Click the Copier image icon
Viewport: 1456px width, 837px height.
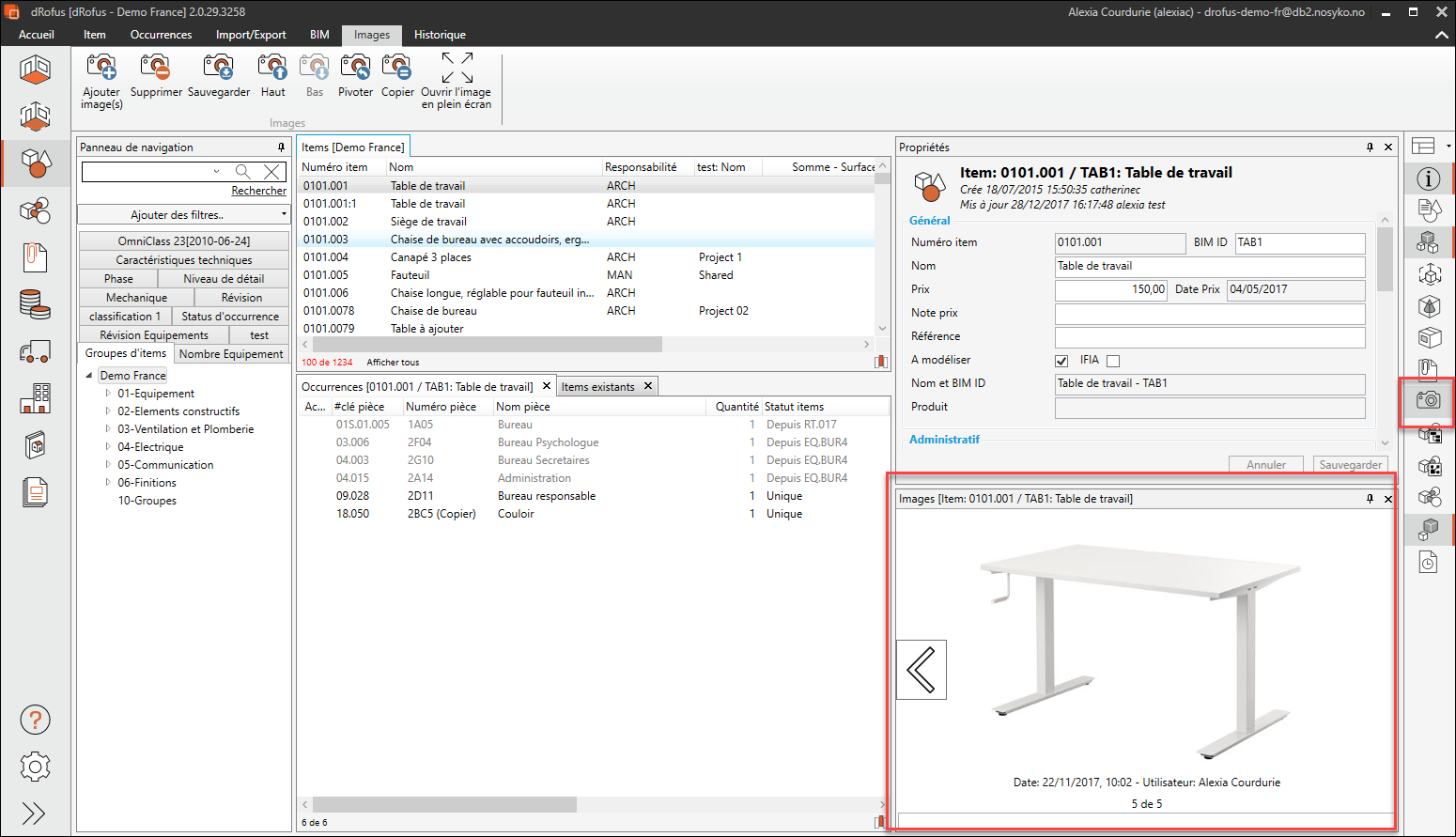point(397,69)
